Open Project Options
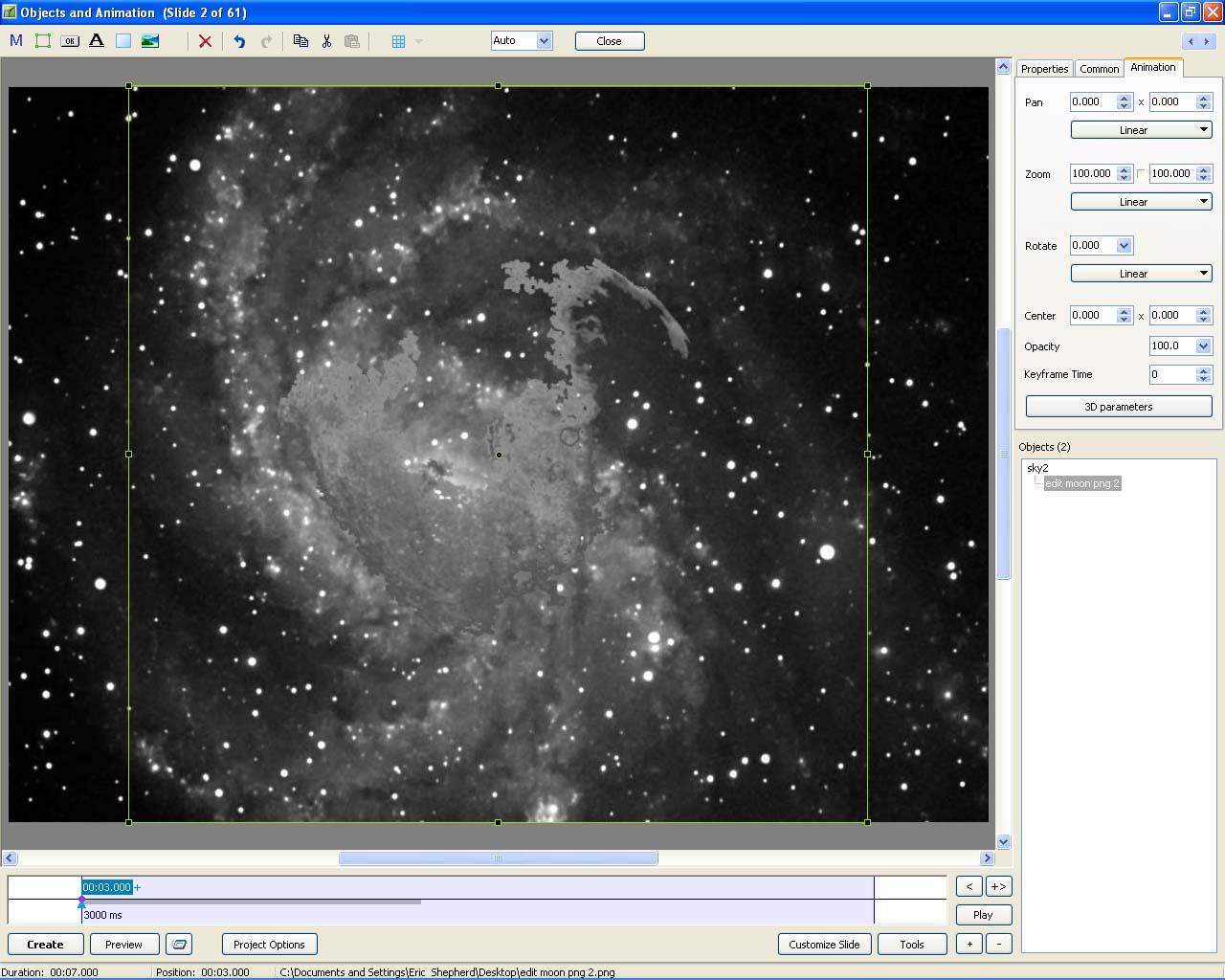The height and width of the screenshot is (980, 1225). coord(269,945)
